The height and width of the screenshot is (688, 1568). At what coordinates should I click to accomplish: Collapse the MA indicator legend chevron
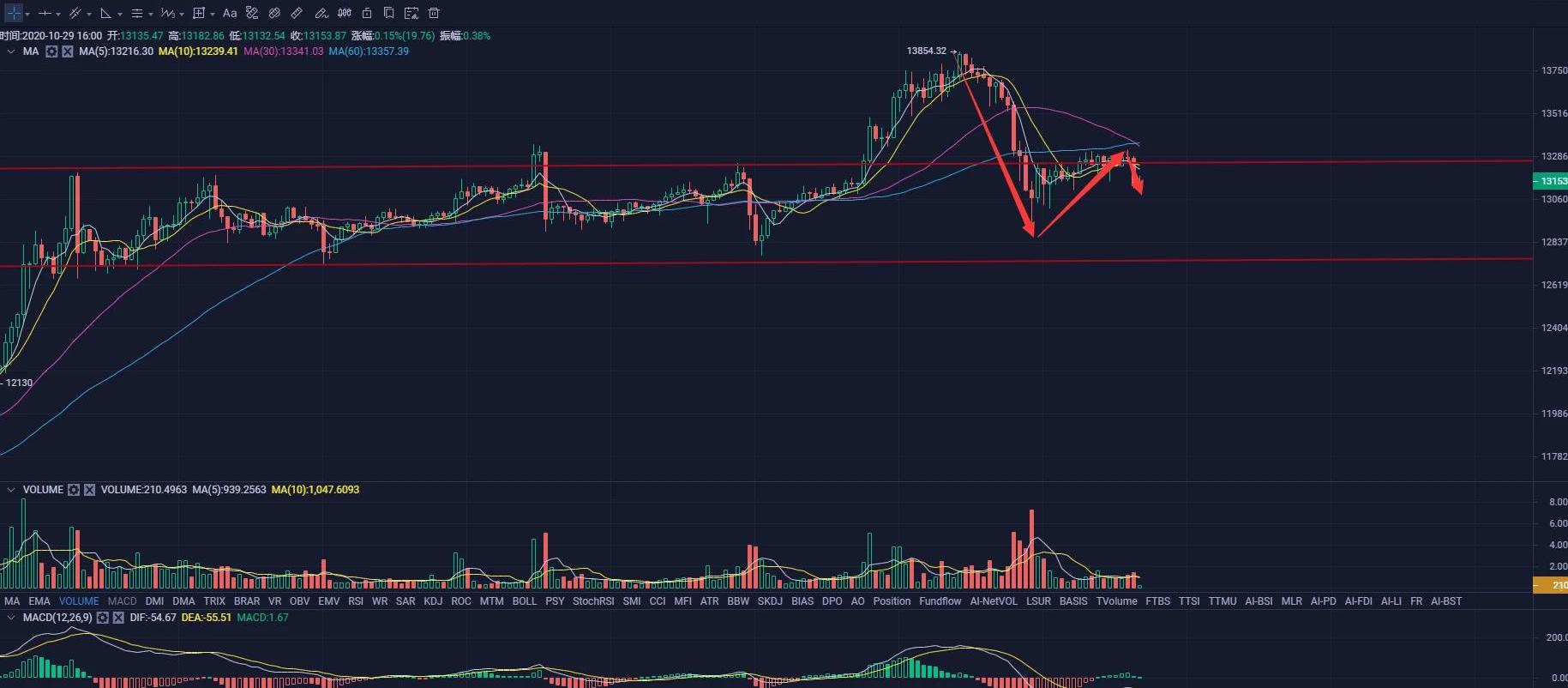click(11, 51)
